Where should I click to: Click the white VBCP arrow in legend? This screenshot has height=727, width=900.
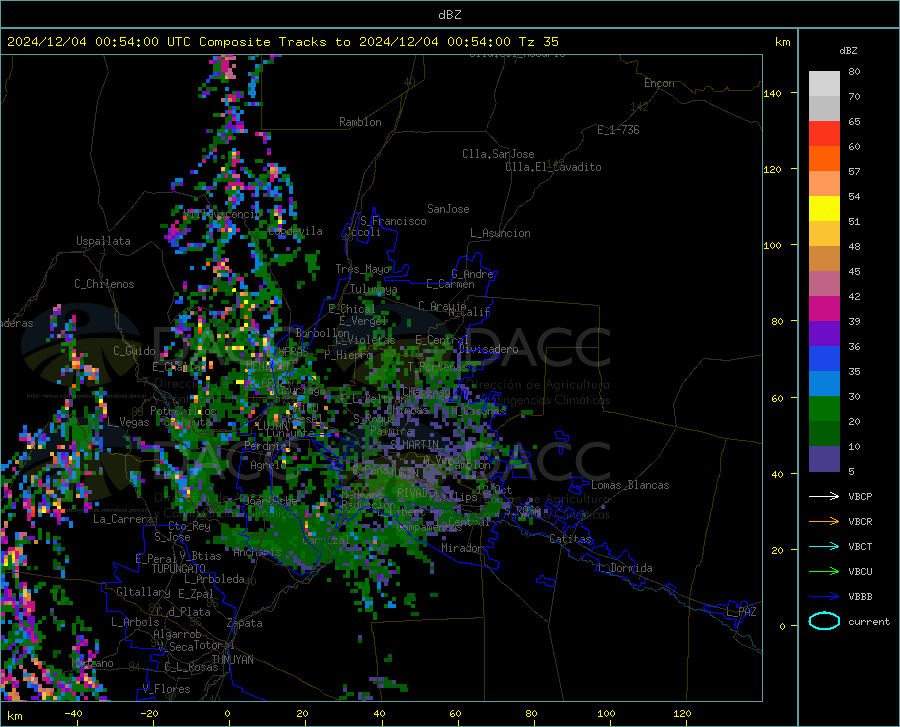824,496
